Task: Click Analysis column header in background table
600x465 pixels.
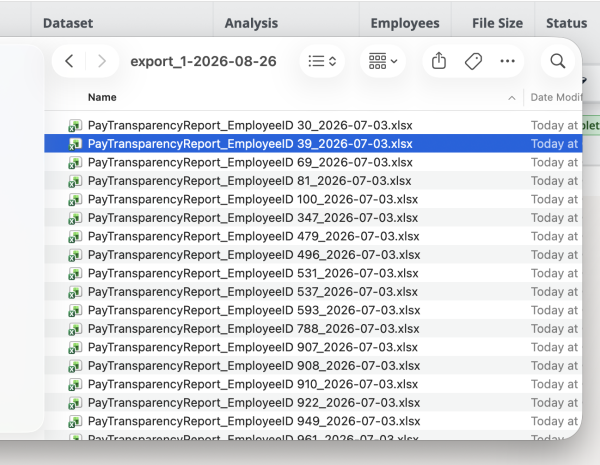Action: tap(251, 23)
